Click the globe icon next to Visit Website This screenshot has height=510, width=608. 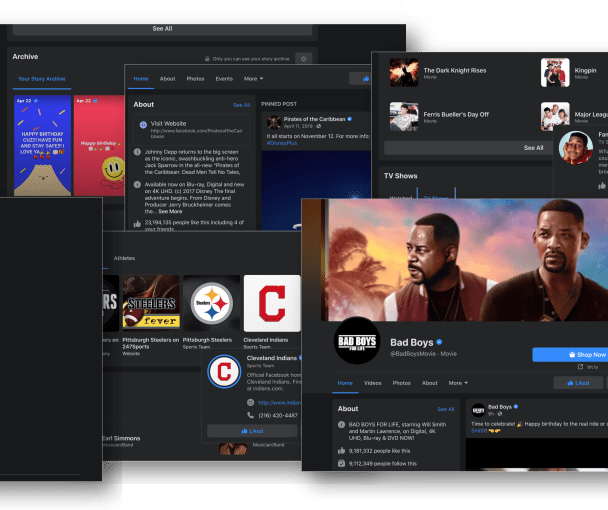click(143, 124)
